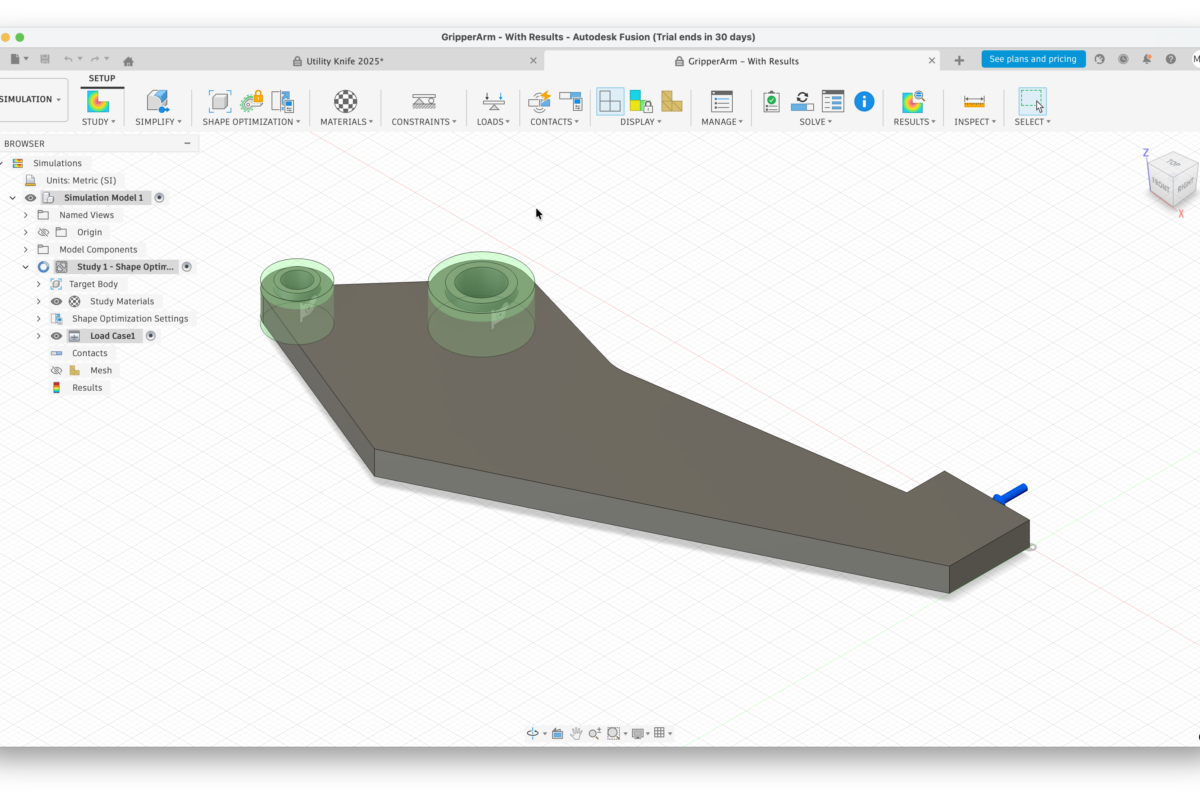Click the blue info icon in Solve

point(864,101)
